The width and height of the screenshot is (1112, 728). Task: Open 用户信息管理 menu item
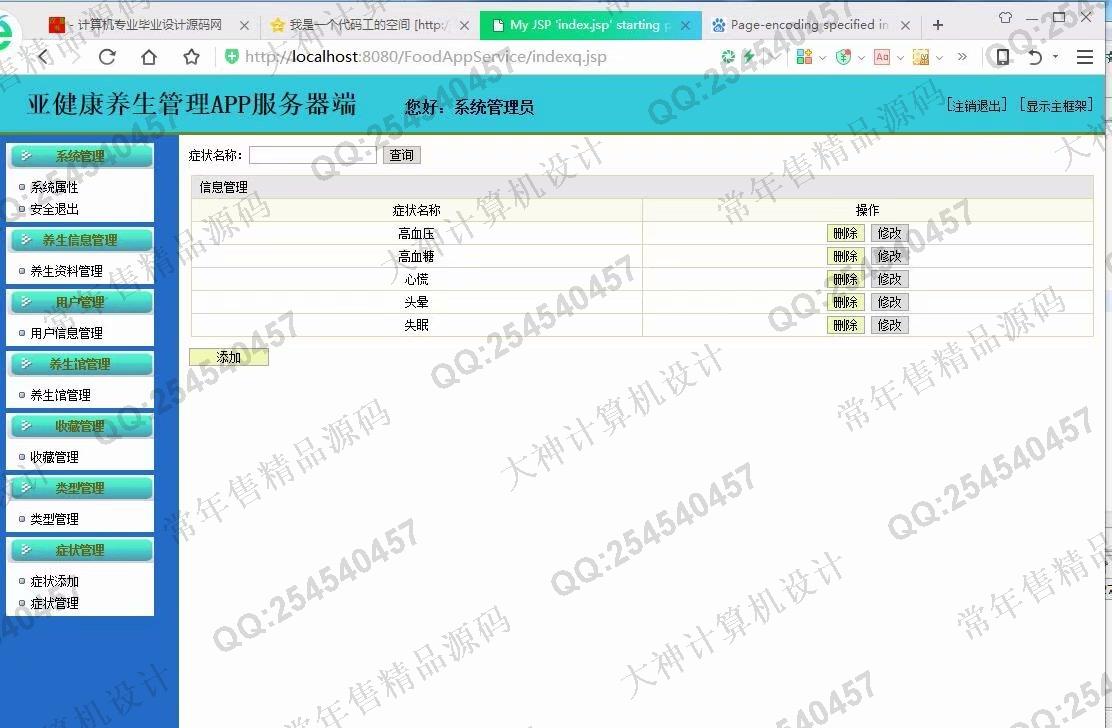pyautogui.click(x=66, y=333)
